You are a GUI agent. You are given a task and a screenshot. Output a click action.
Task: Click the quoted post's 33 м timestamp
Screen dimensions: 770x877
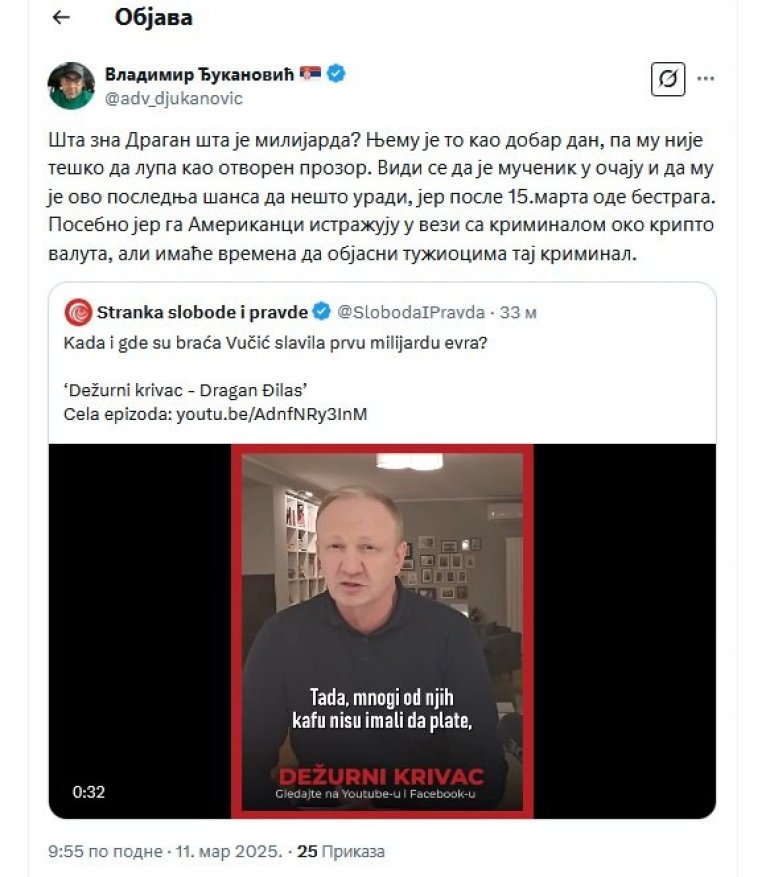[x=518, y=312]
